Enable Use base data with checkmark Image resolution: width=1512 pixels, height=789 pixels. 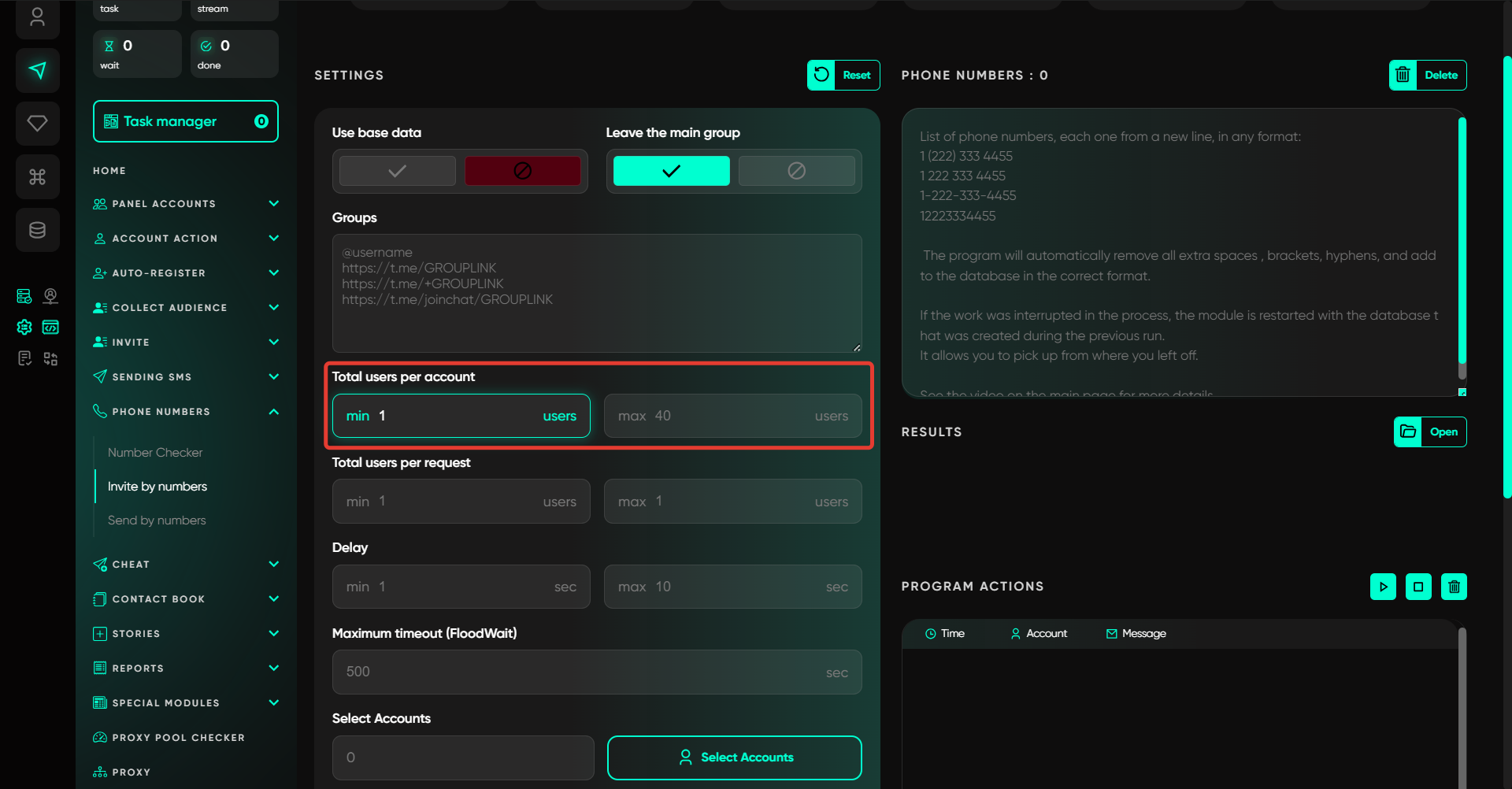397,171
